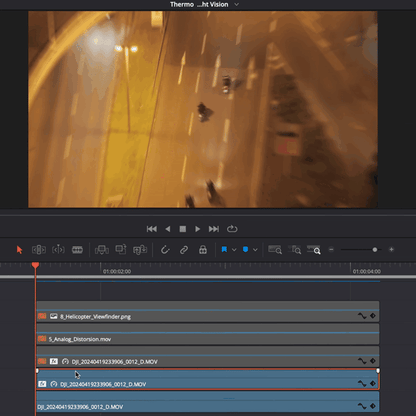Toggle the Linked Selection chain icon
This screenshot has width=416, height=416.
pyautogui.click(x=184, y=250)
